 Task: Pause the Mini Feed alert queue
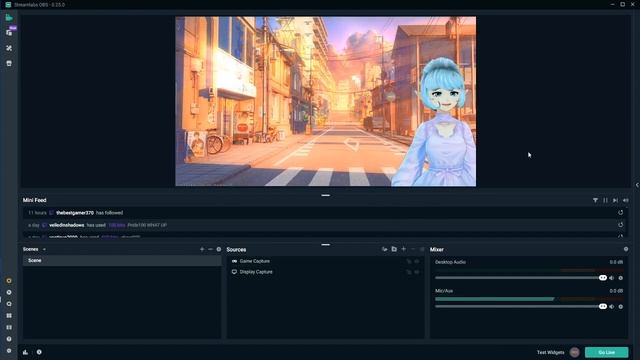click(605, 200)
